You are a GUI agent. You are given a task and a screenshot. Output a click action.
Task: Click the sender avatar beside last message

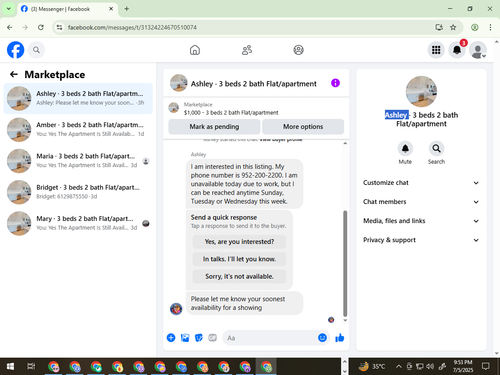point(176,309)
